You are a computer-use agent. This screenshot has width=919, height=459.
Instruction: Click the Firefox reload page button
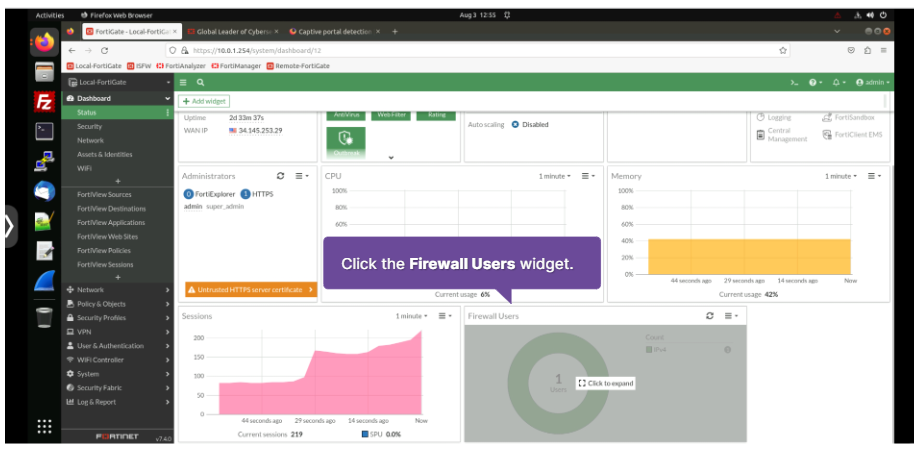pos(104,51)
